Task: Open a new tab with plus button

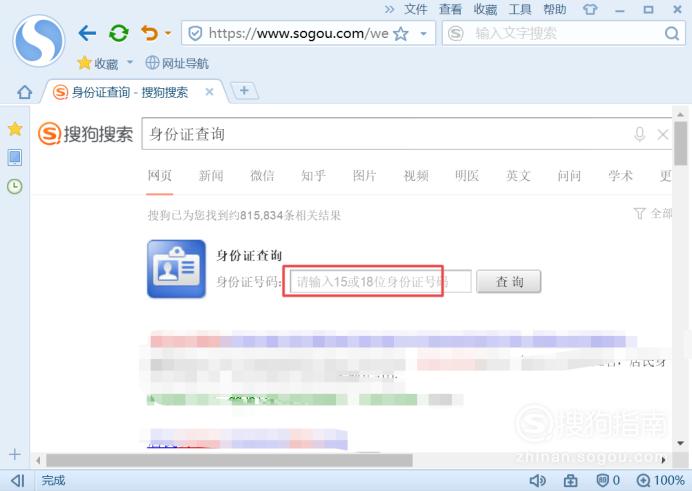Action: 244,91
